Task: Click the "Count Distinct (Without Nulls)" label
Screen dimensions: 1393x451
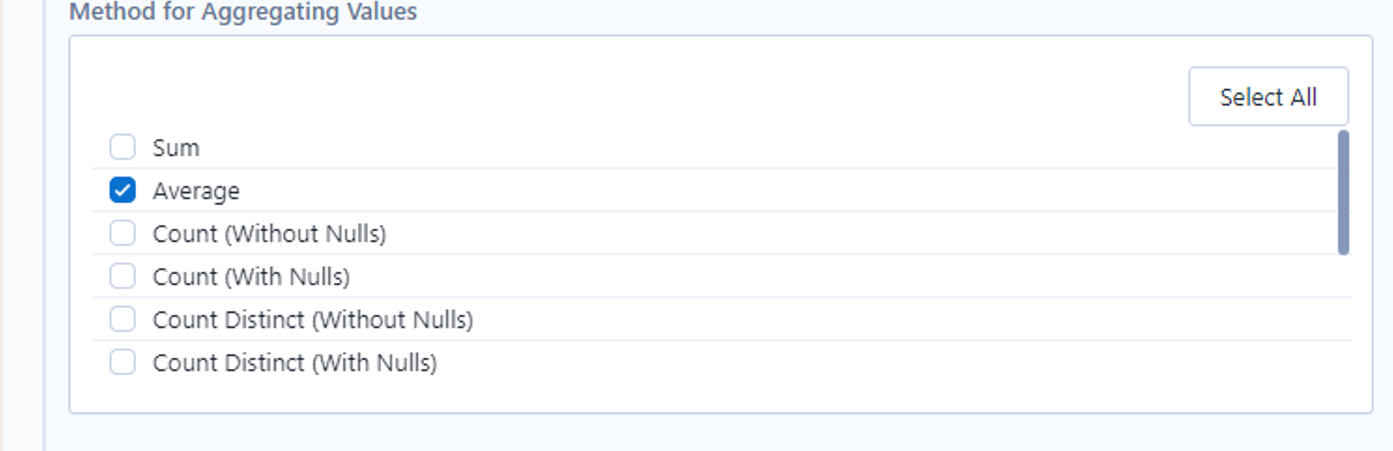Action: (312, 319)
